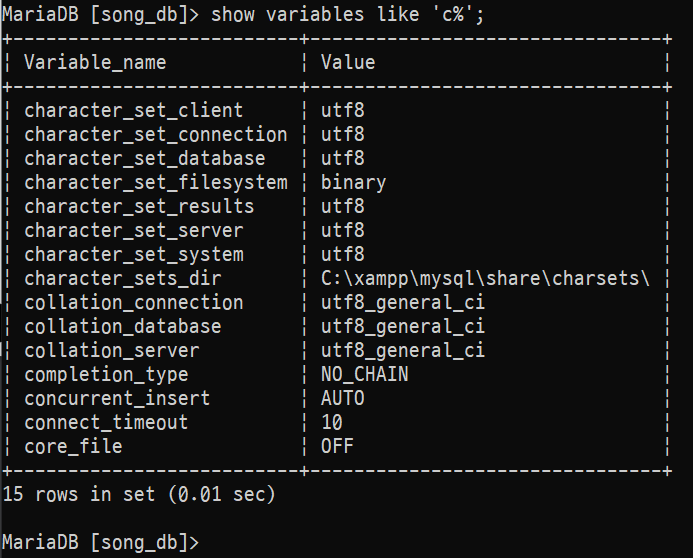Click the character_set_connection row label

click(155, 134)
